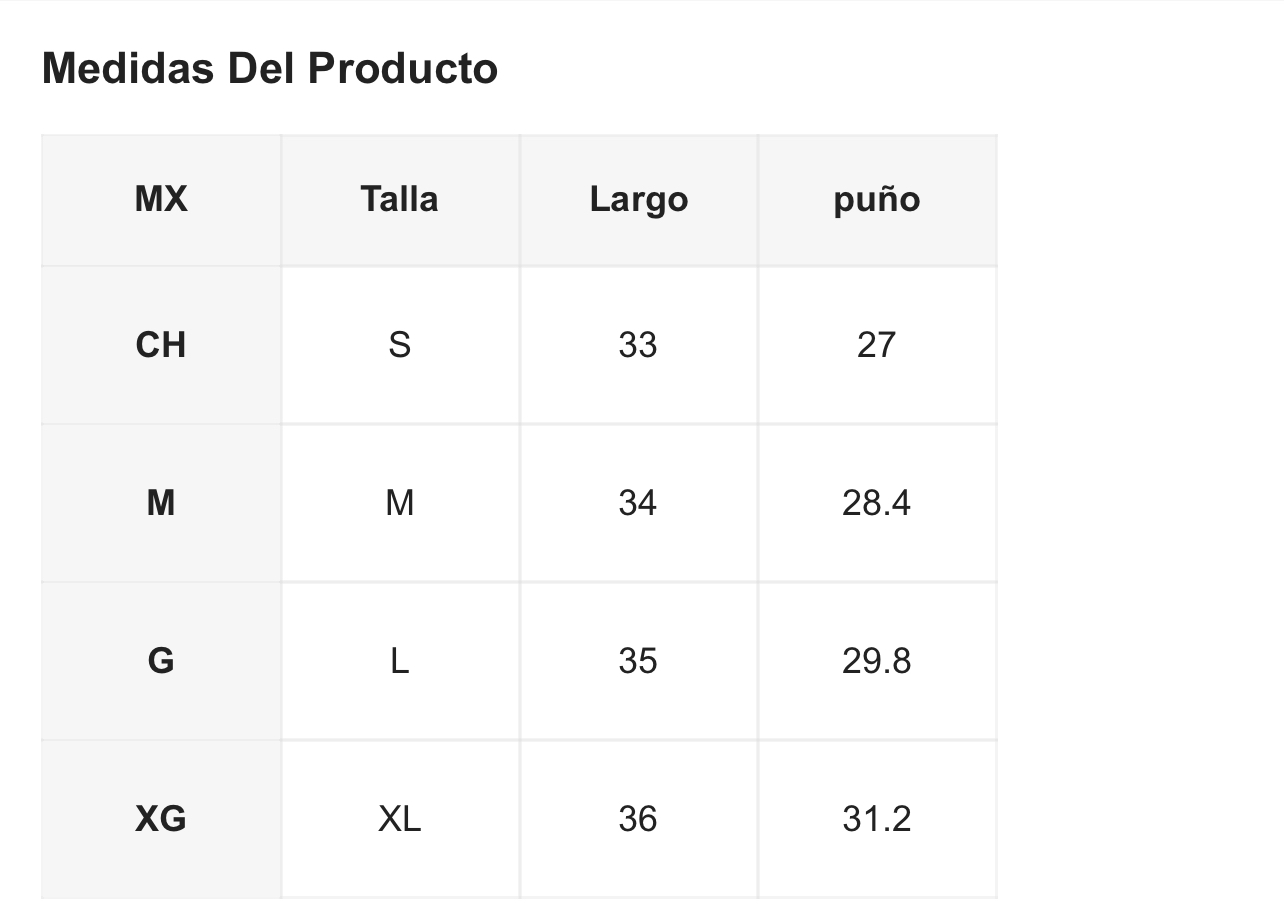Select the Largo value 35
Image resolution: width=1284 pixels, height=912 pixels.
pyautogui.click(x=638, y=661)
